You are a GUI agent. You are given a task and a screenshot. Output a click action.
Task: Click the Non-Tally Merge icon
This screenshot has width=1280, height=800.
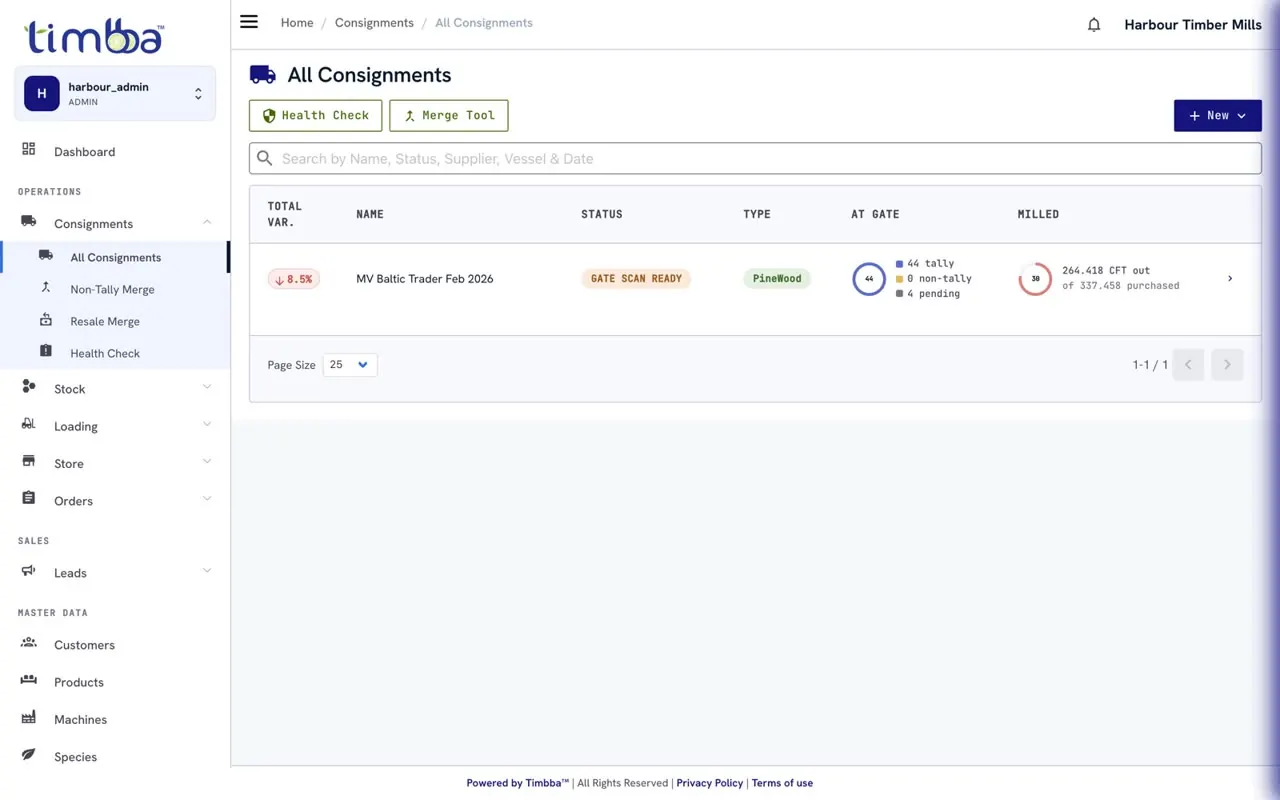pos(46,288)
